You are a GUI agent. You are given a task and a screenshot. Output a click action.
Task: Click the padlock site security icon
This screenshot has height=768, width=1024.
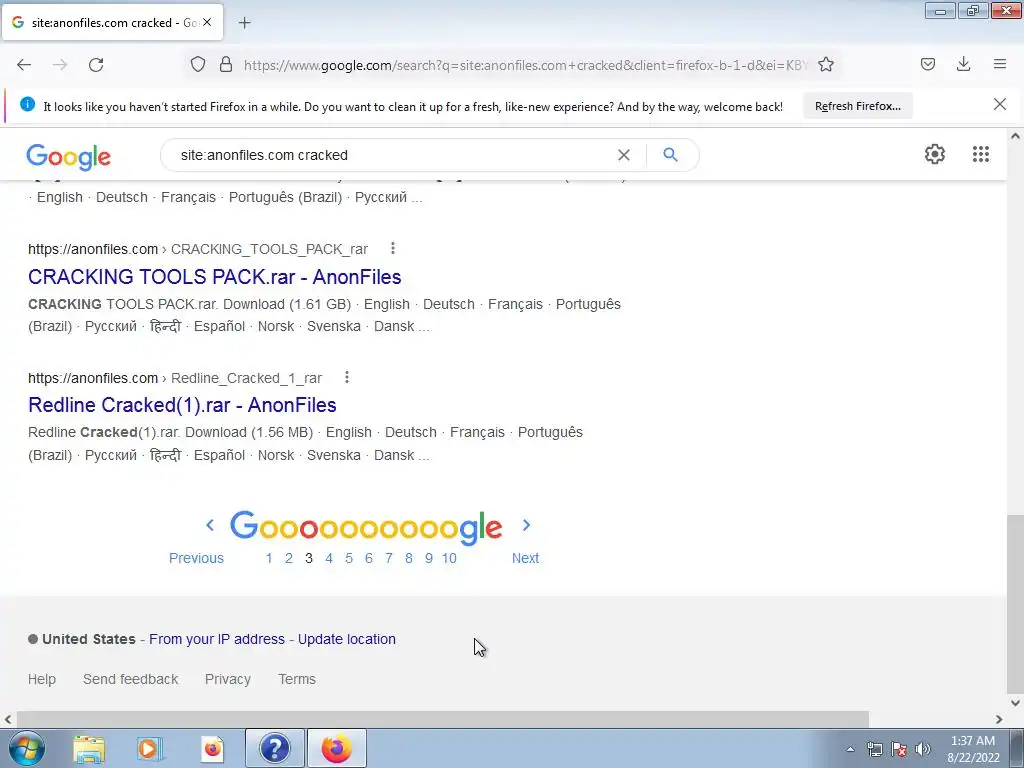tap(226, 65)
